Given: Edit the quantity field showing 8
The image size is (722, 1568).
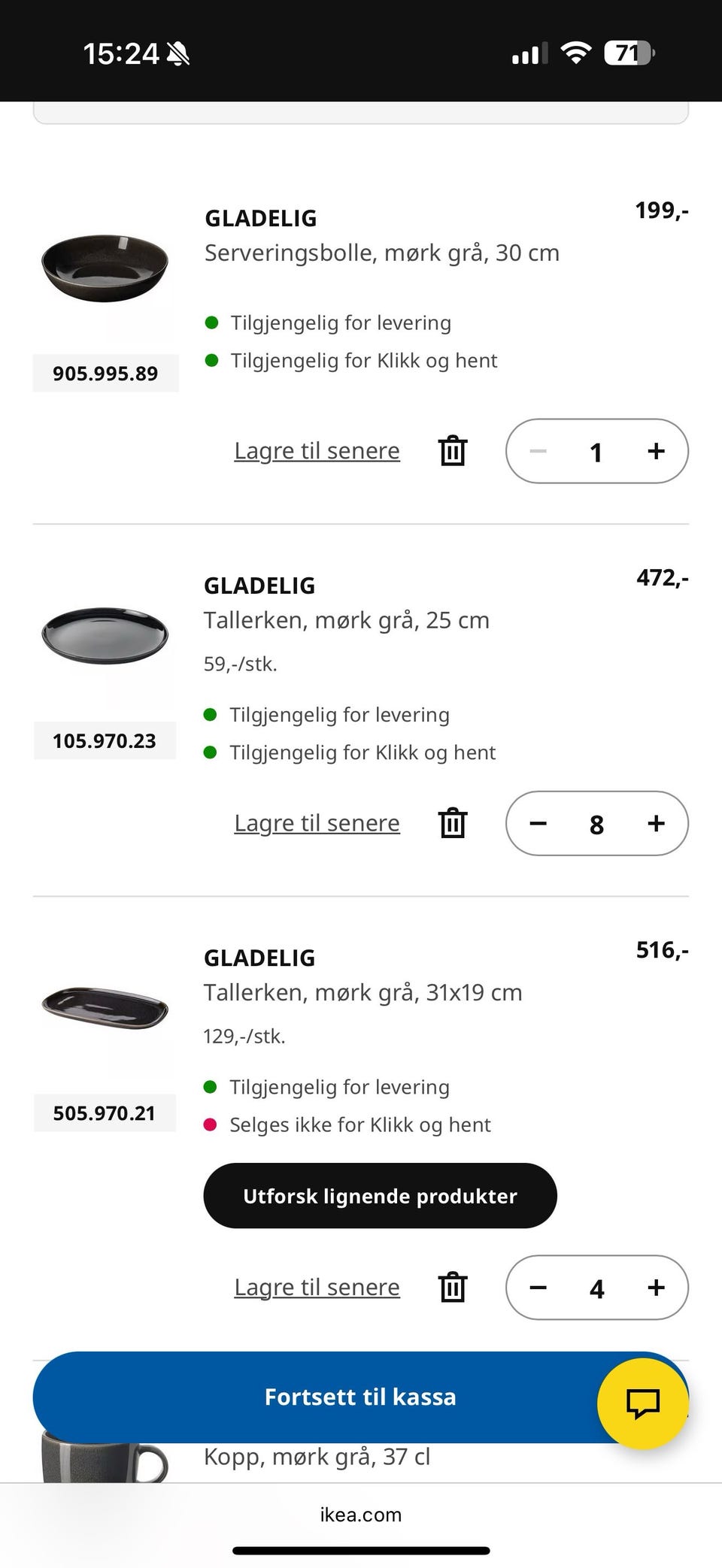Looking at the screenshot, I should click(x=596, y=825).
